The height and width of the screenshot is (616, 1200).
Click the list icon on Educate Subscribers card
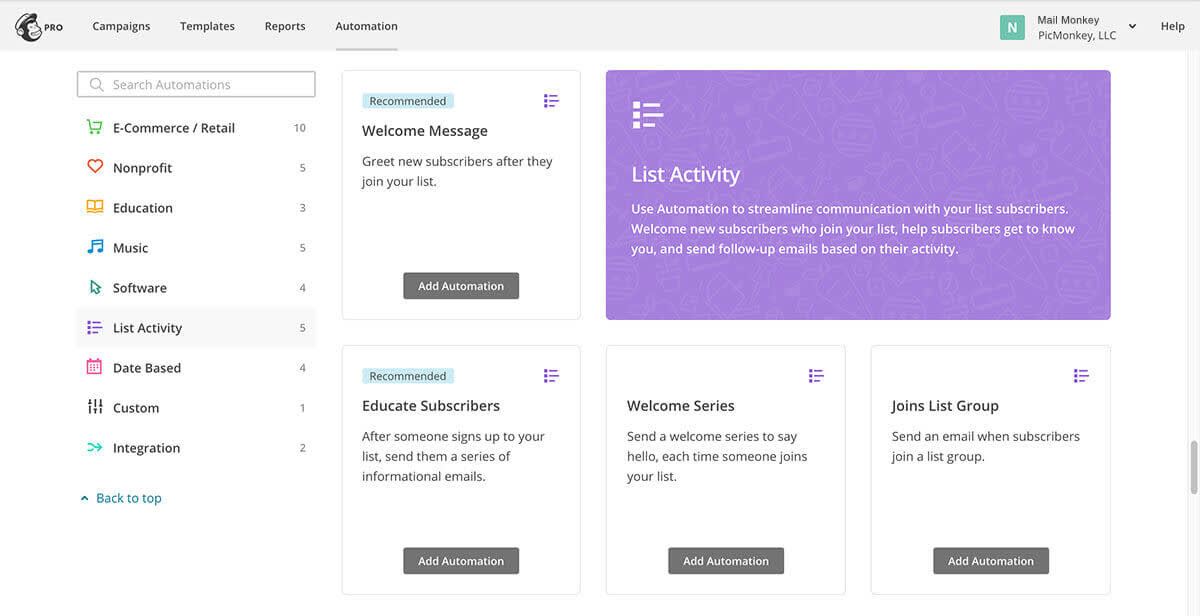pyautogui.click(x=551, y=376)
